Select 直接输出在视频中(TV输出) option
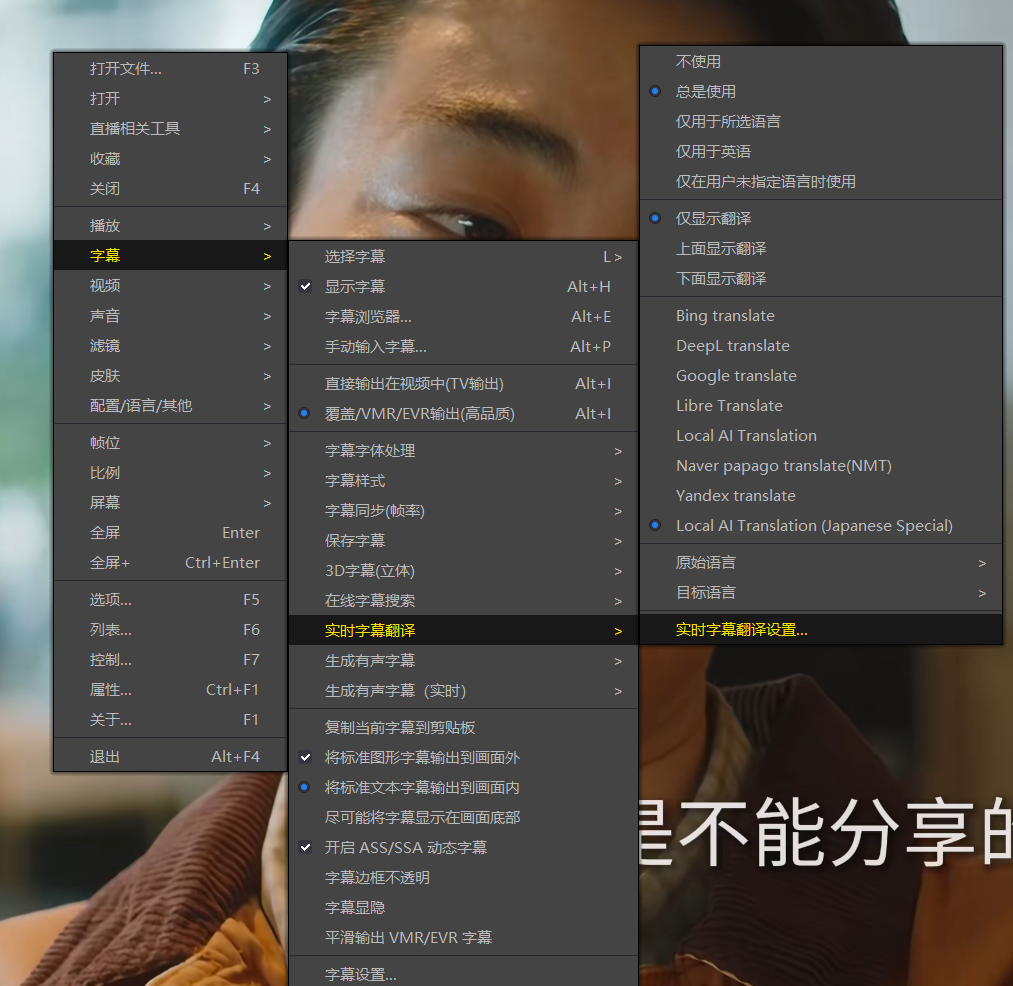1013x986 pixels. tap(463, 384)
